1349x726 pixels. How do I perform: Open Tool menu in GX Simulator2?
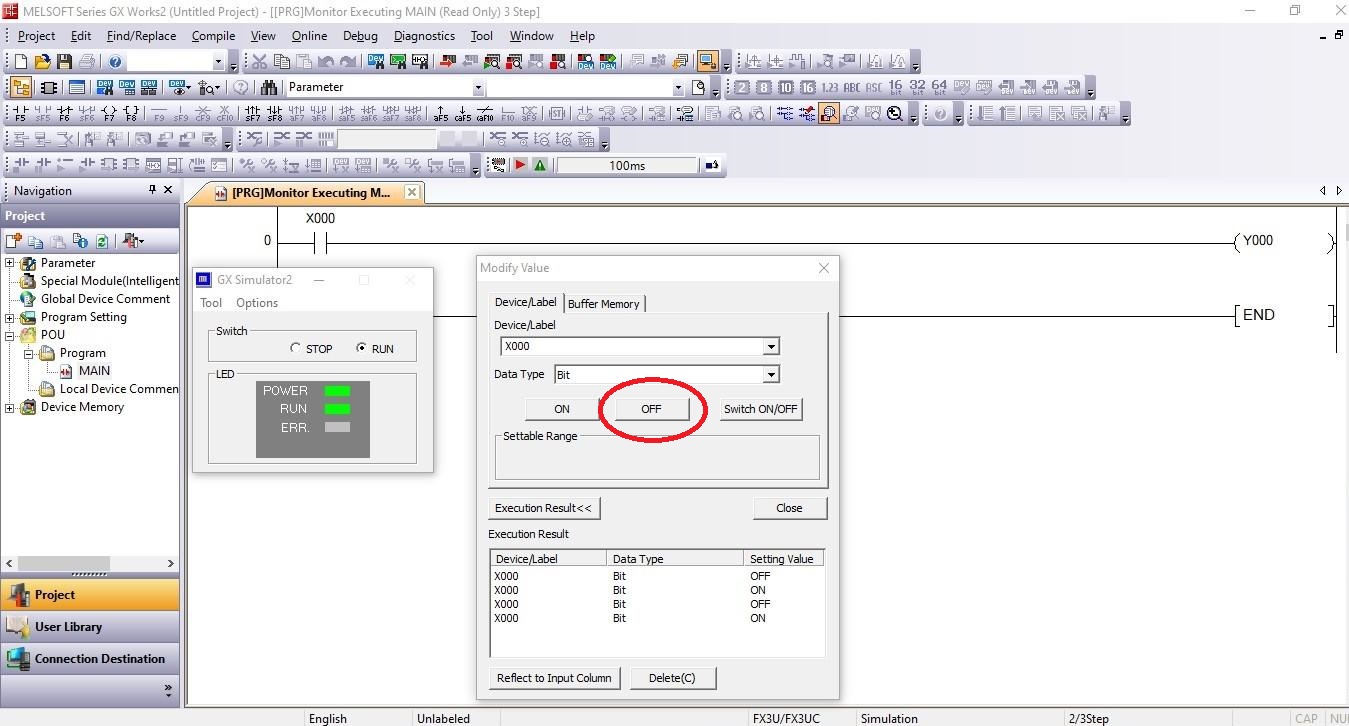pos(211,303)
